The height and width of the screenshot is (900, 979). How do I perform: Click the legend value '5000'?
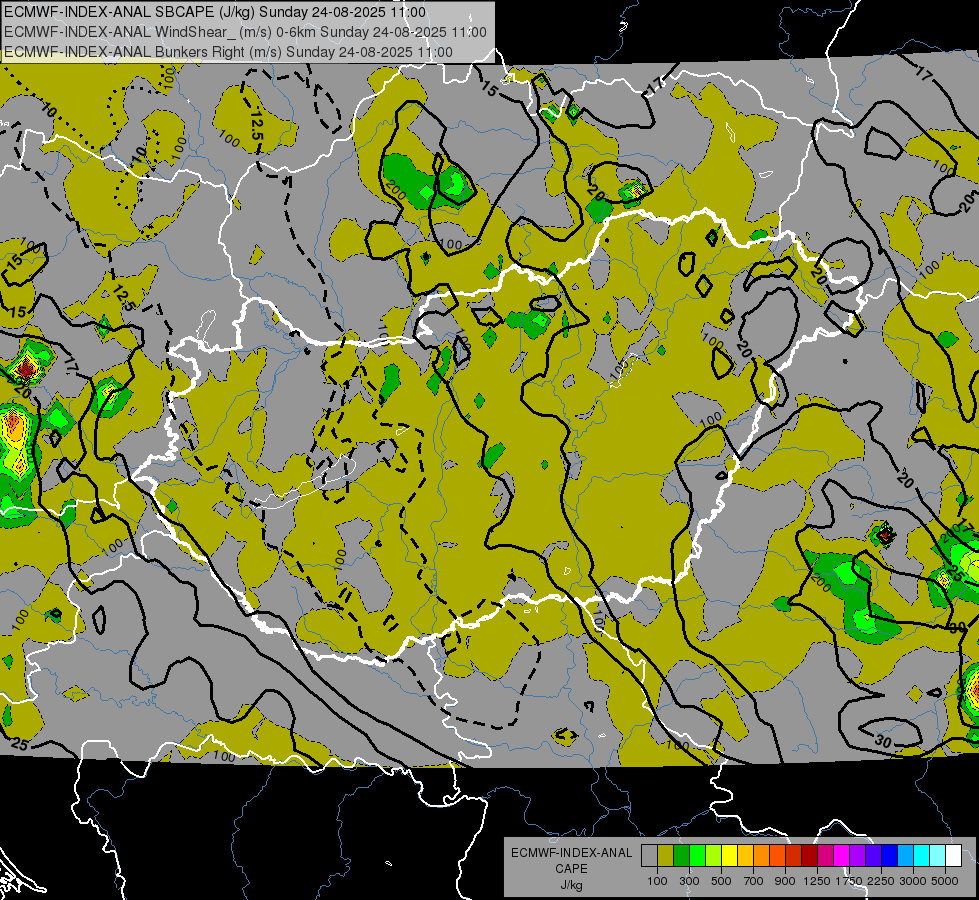click(945, 881)
